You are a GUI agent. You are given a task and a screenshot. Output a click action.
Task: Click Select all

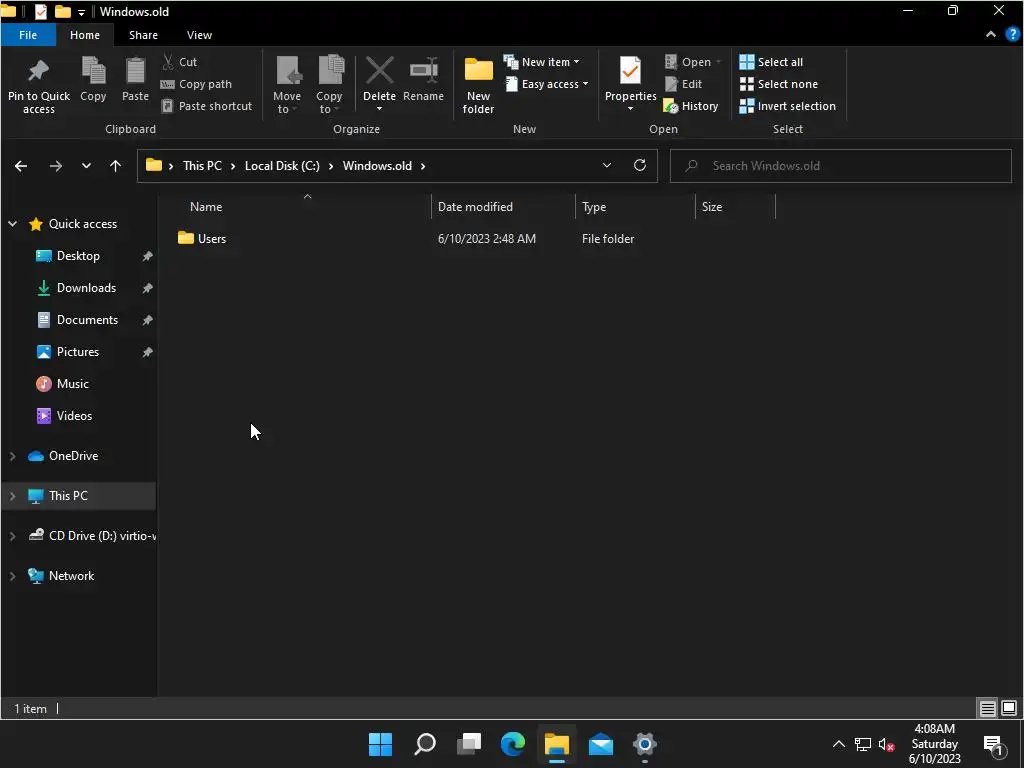771,62
